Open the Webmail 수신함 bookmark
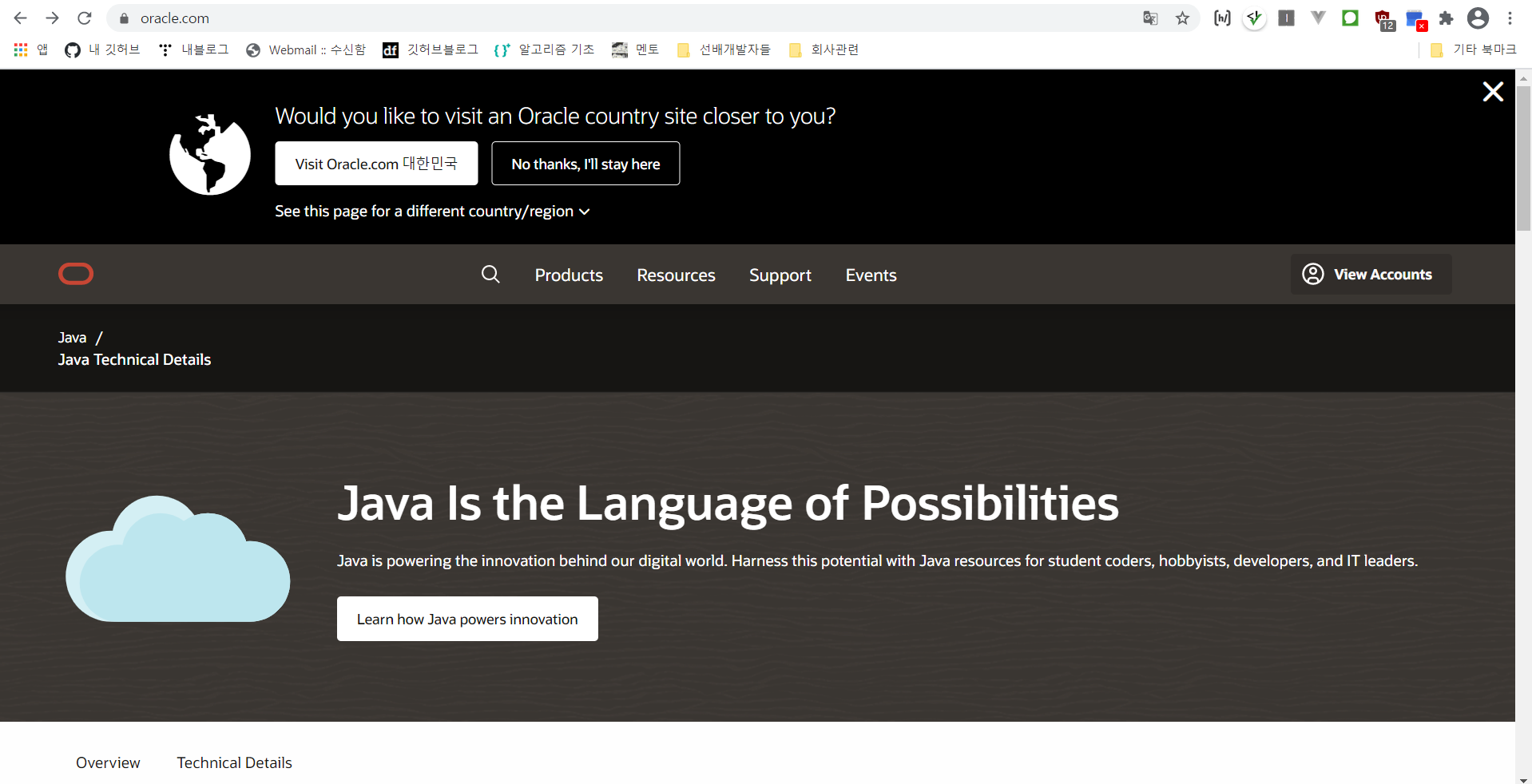 tap(306, 49)
